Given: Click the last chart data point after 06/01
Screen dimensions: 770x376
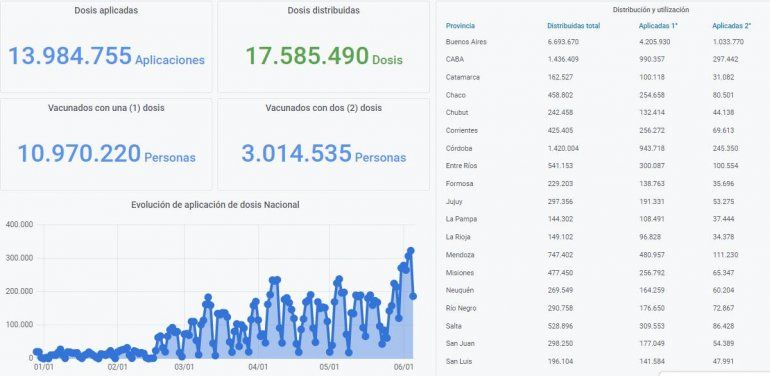Looking at the screenshot, I should (413, 296).
